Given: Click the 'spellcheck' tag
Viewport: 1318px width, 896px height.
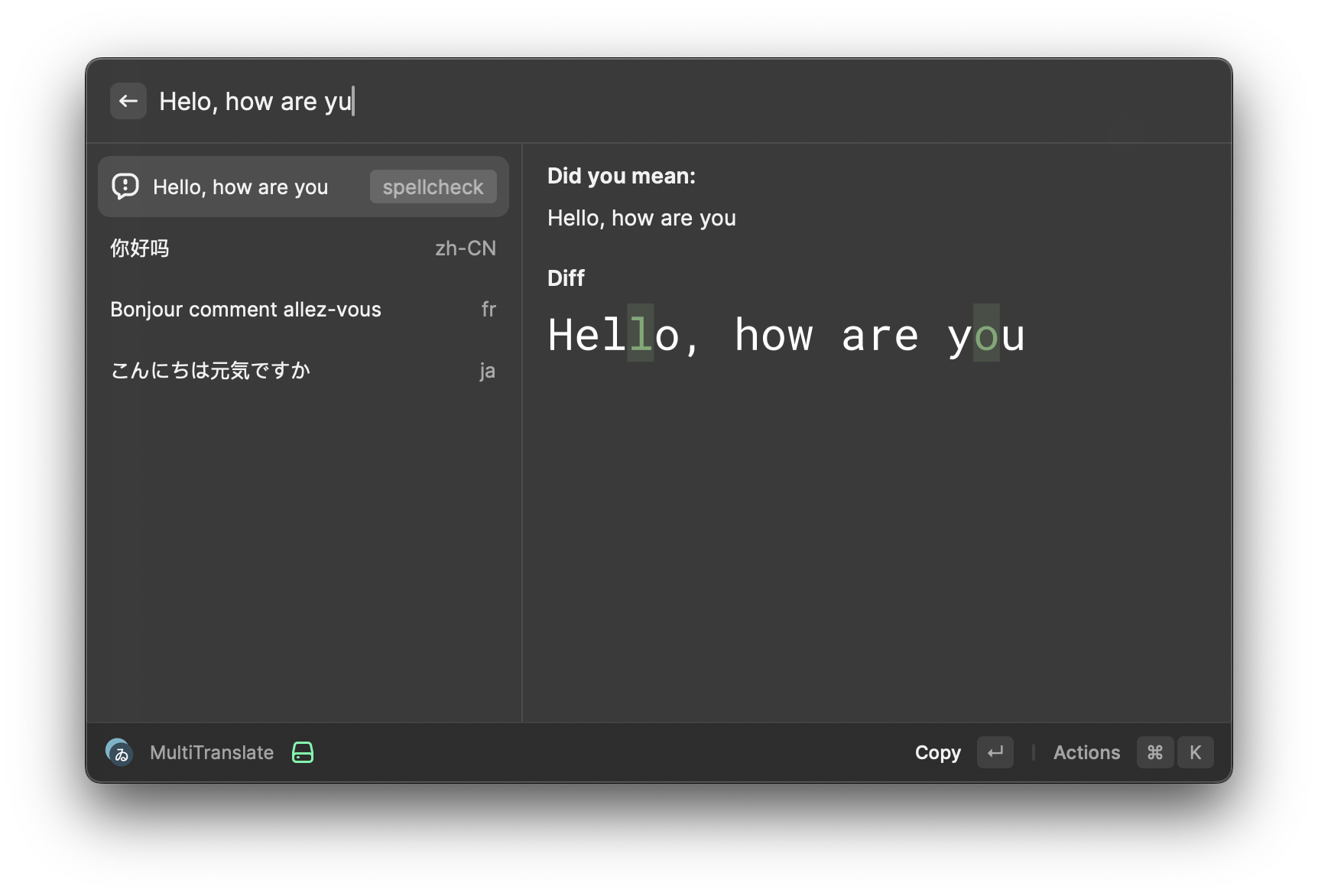Looking at the screenshot, I should [x=433, y=187].
